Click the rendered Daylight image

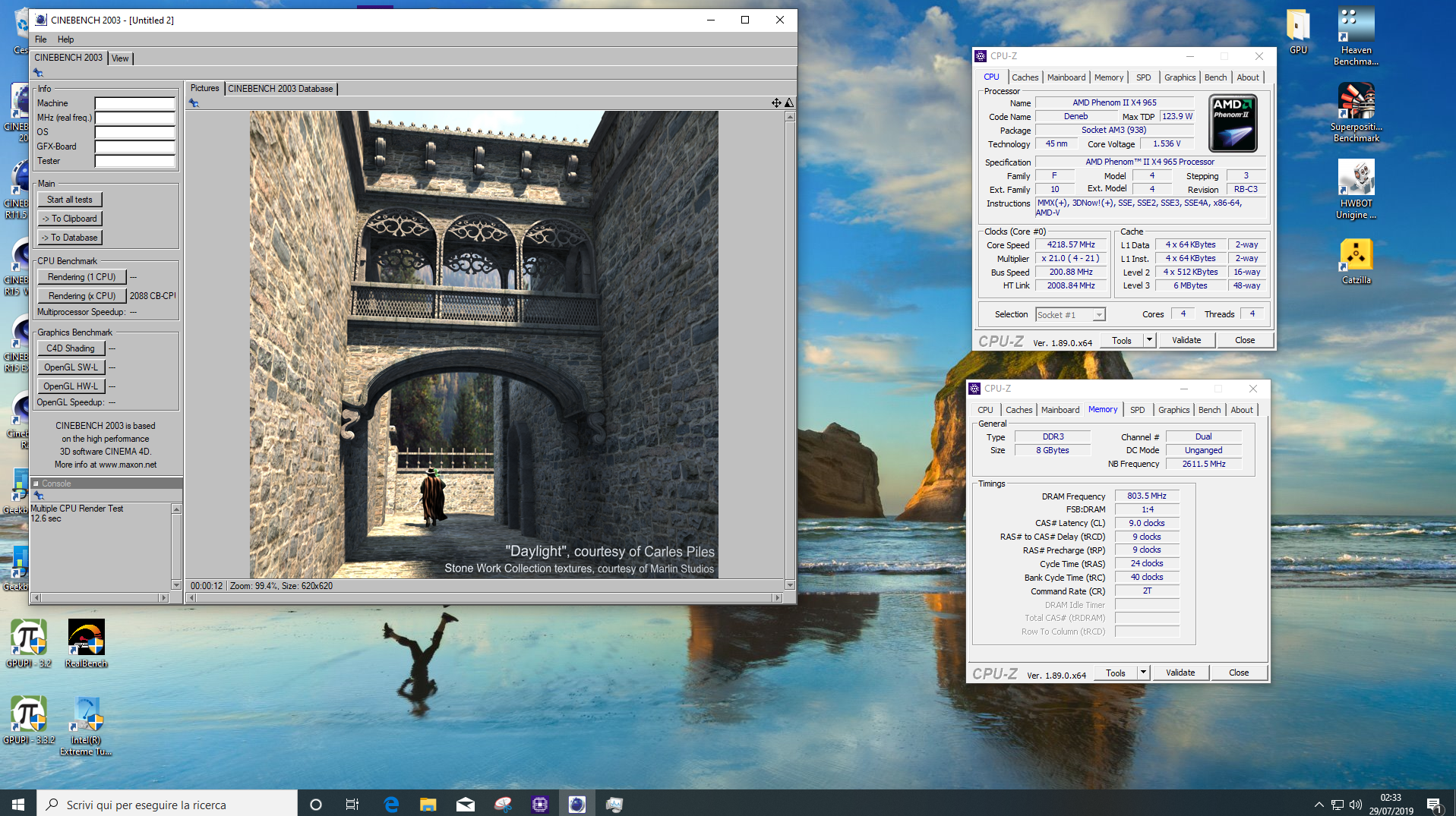(x=484, y=345)
